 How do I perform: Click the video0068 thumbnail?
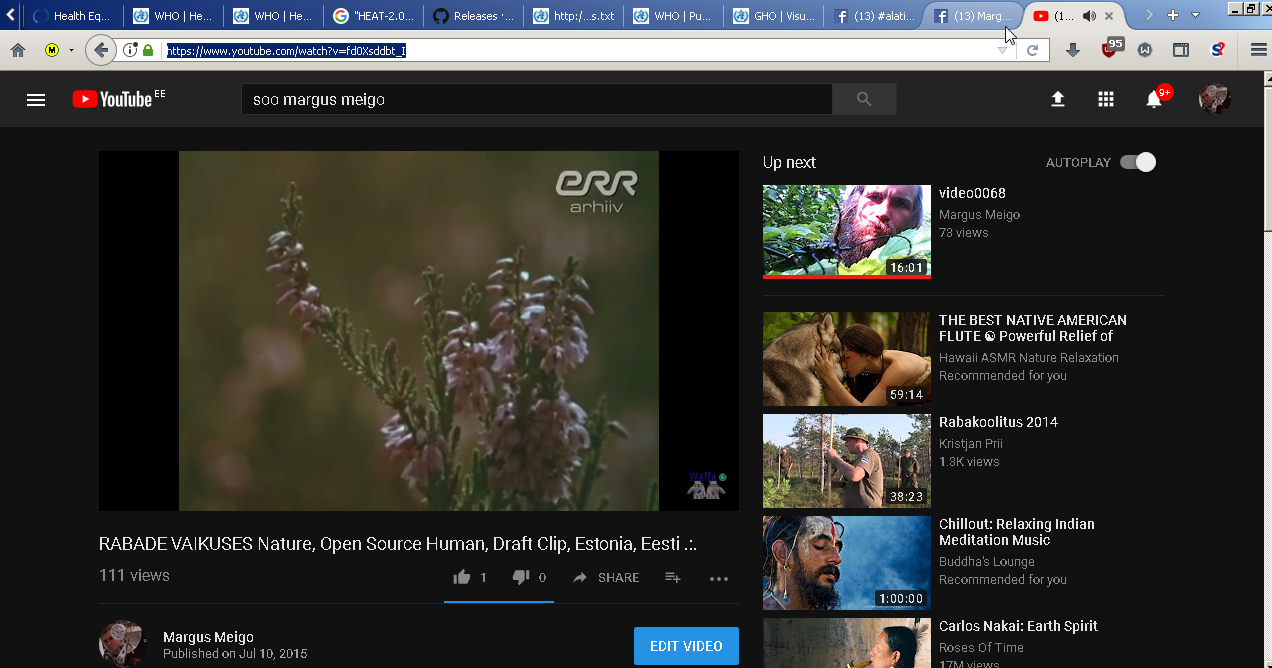pyautogui.click(x=847, y=231)
